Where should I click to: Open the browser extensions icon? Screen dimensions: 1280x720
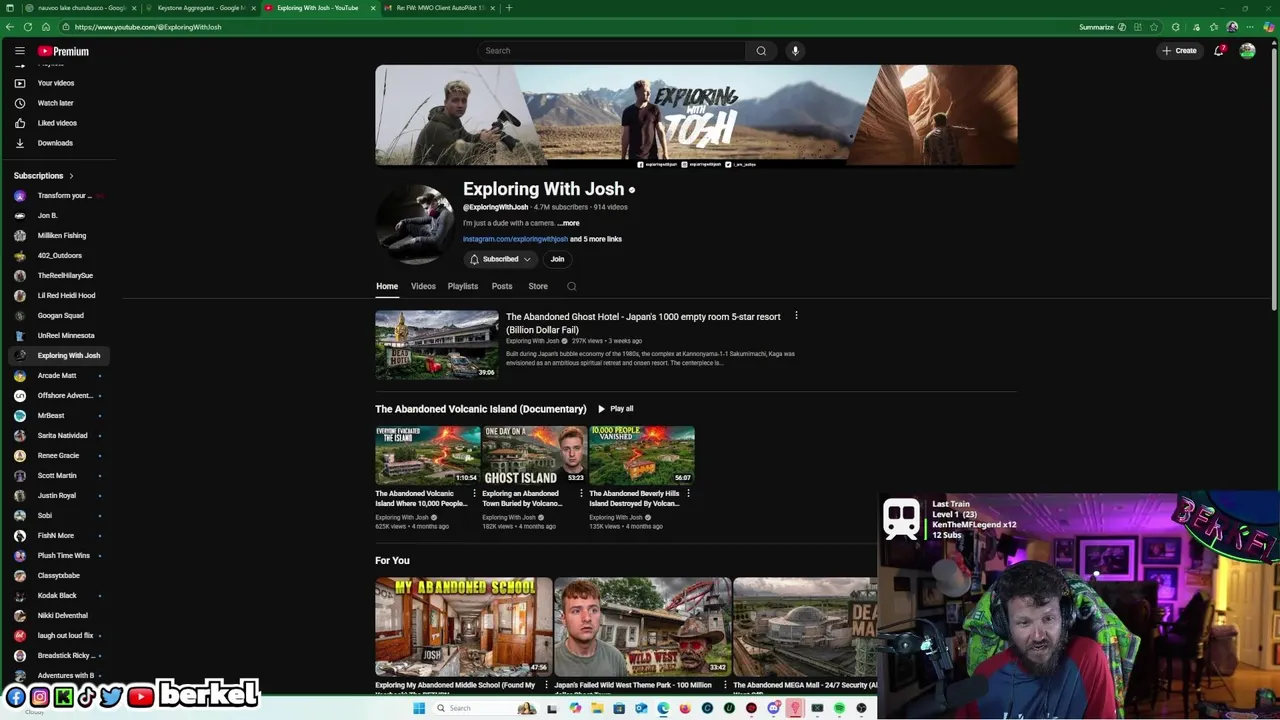click(x=1175, y=27)
